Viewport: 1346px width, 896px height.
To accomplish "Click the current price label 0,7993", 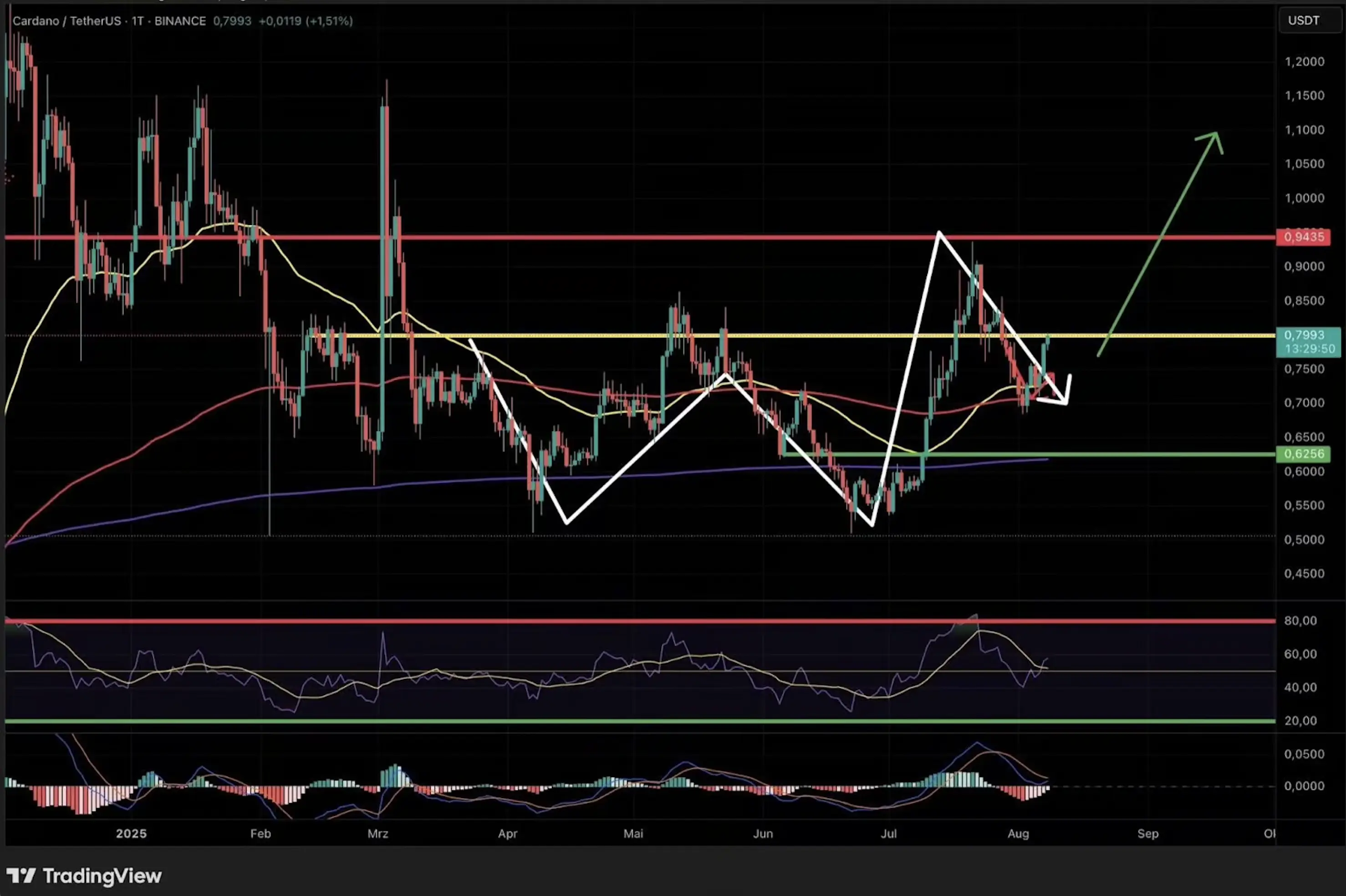I will click(x=1309, y=336).
